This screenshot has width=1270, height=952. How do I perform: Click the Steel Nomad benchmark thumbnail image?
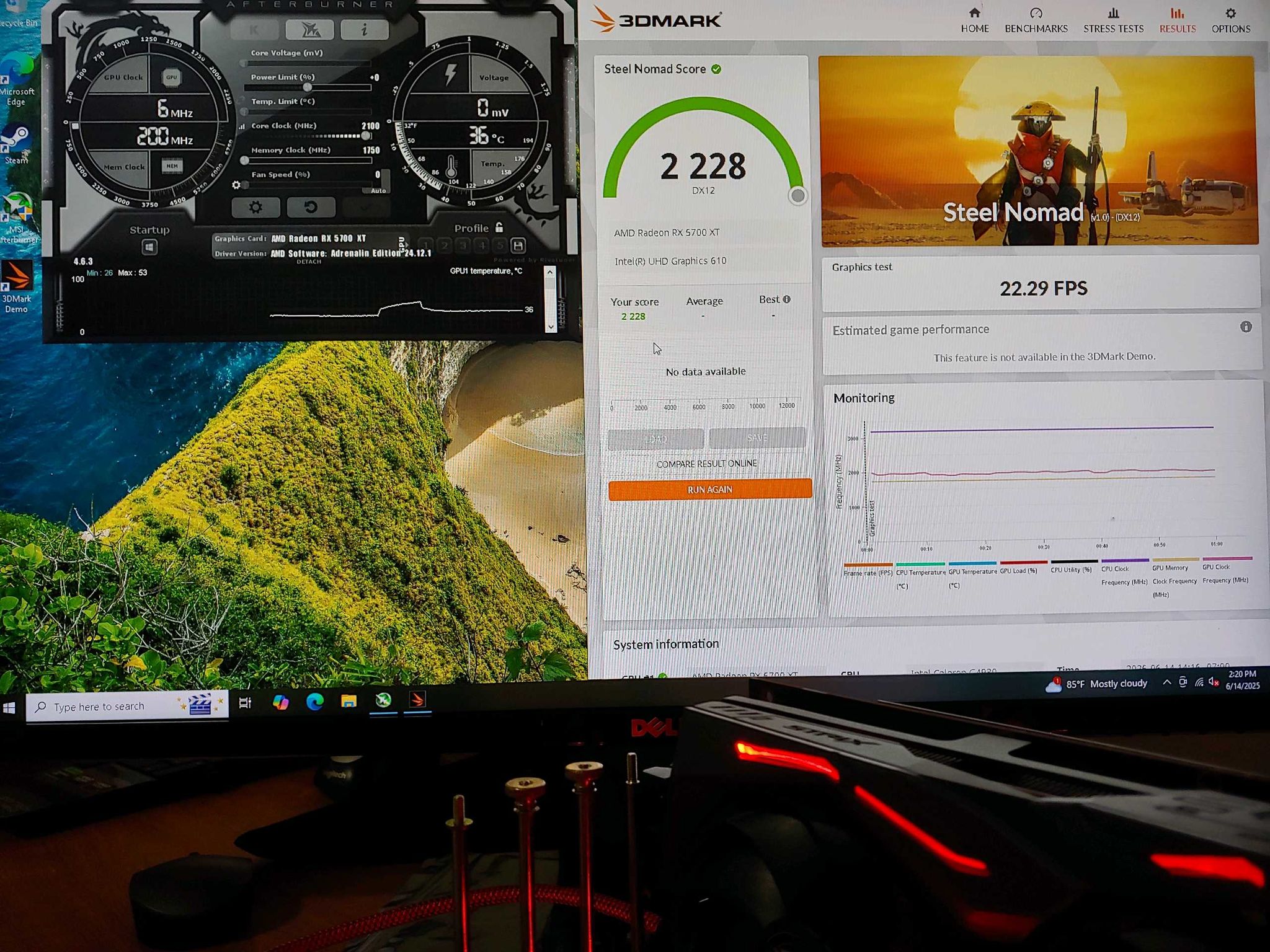(x=1038, y=151)
